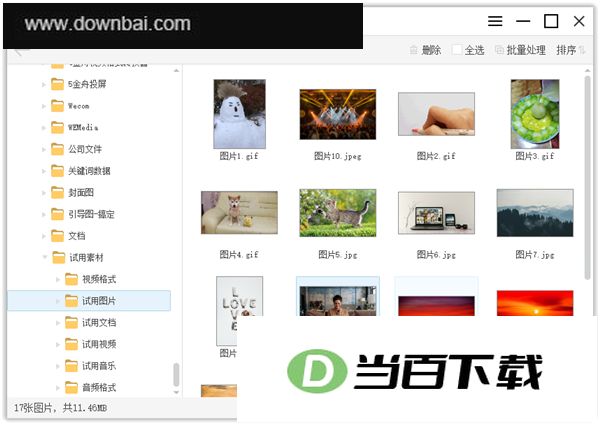Viewport: 600px width, 425px height.
Task: Click the 关键词数据 folder icon
Action: (57, 171)
